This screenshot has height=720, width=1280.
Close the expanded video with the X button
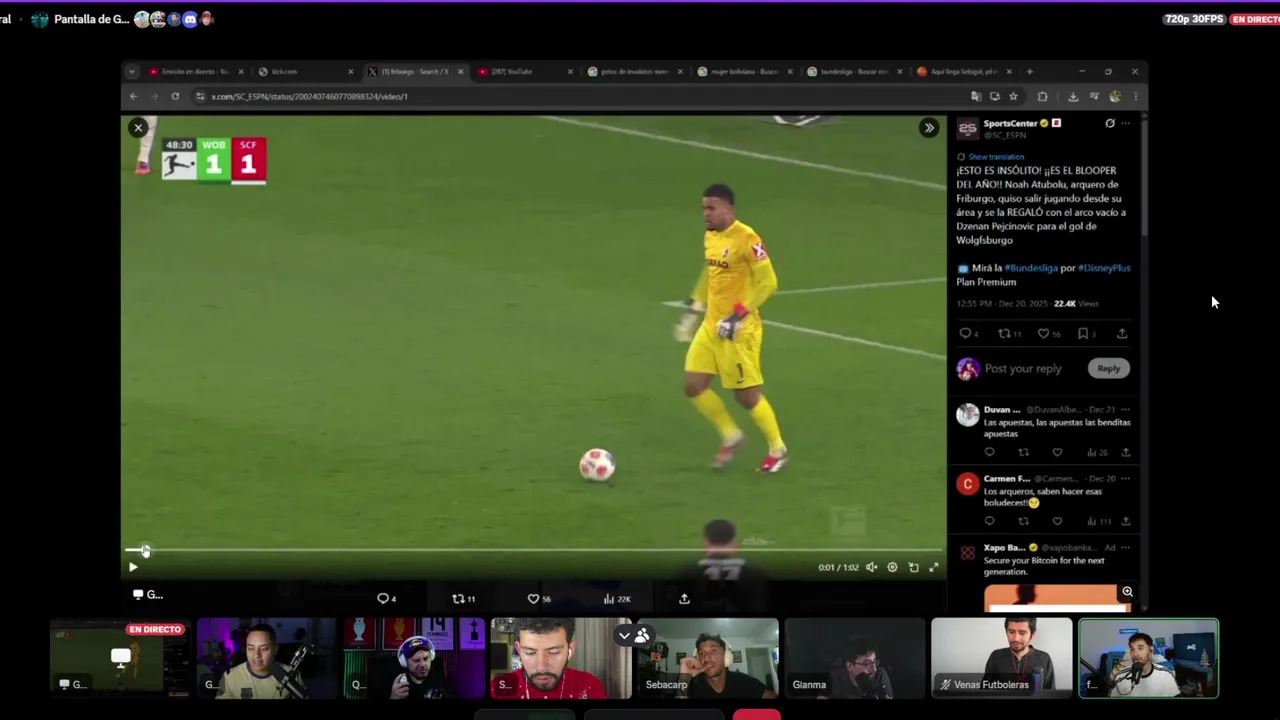click(x=138, y=127)
